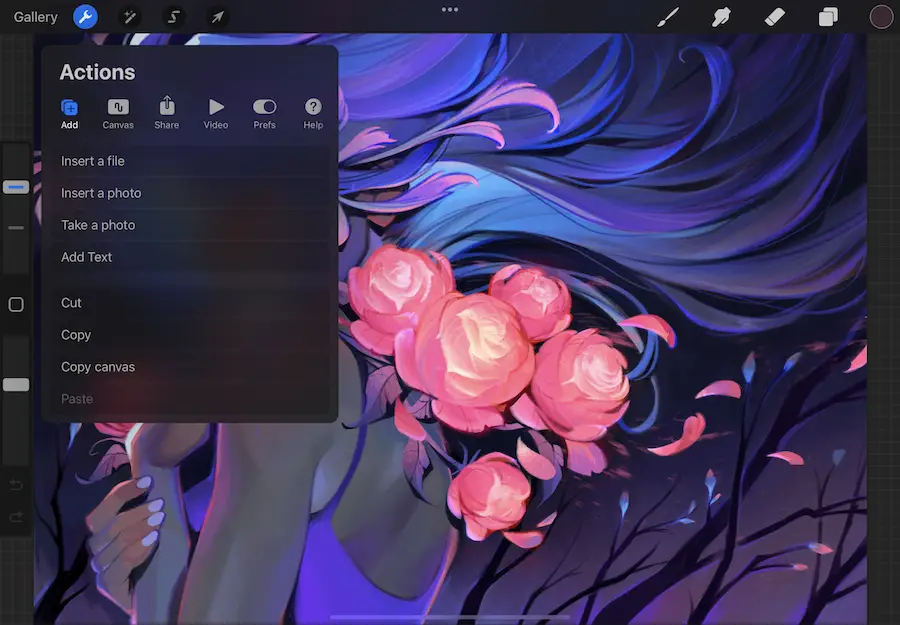Viewport: 900px width, 625px height.
Task: Switch to the Canvas tab in Actions
Action: [x=118, y=114]
